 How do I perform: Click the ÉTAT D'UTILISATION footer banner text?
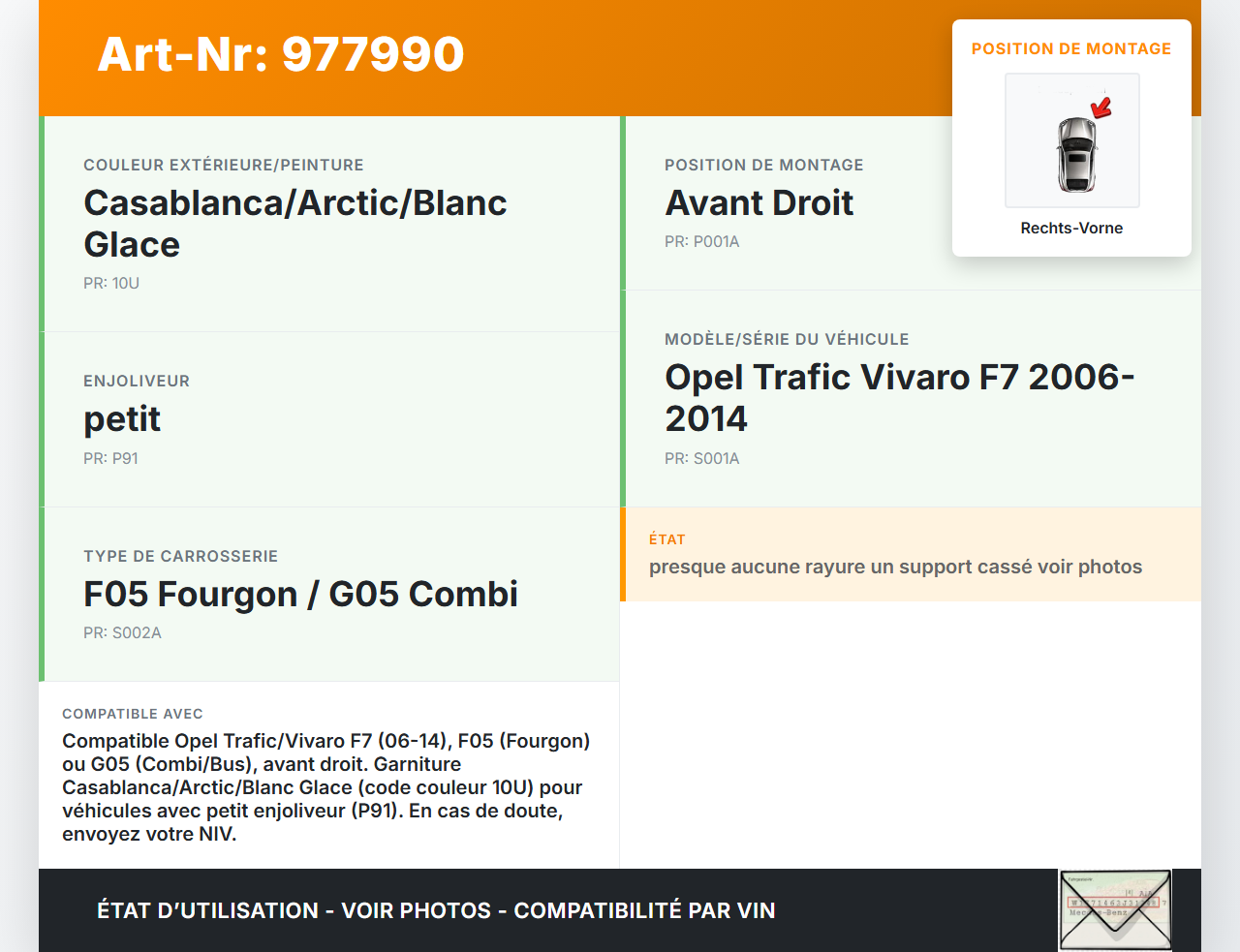coord(436,910)
